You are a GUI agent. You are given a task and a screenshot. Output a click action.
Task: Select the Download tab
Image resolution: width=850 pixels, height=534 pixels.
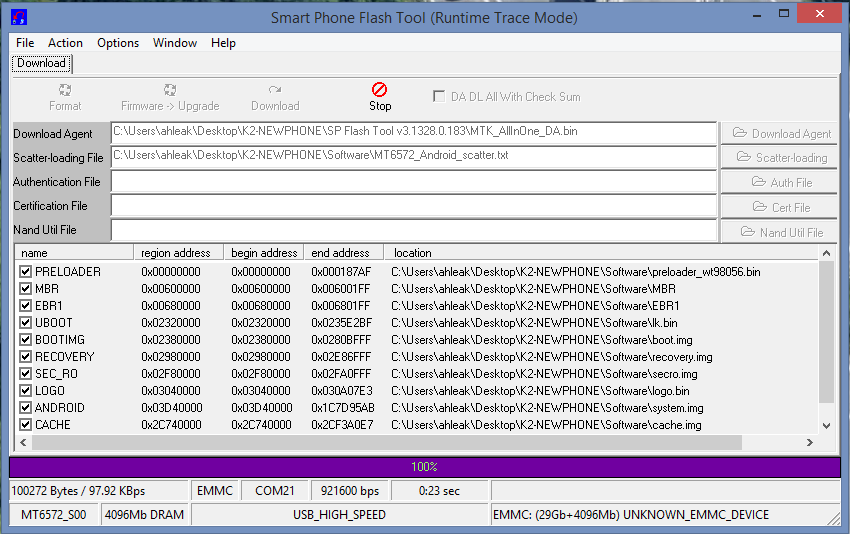[x=41, y=63]
